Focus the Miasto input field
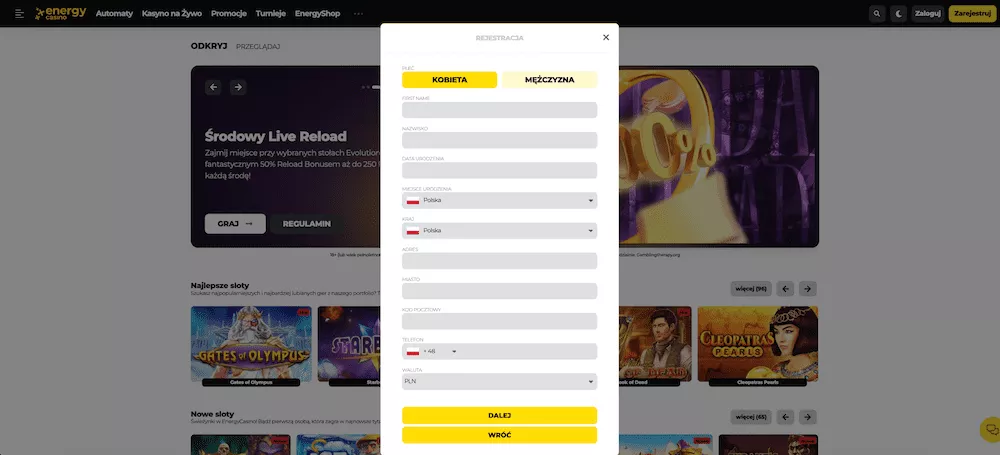This screenshot has height=455, width=1000. click(x=499, y=291)
